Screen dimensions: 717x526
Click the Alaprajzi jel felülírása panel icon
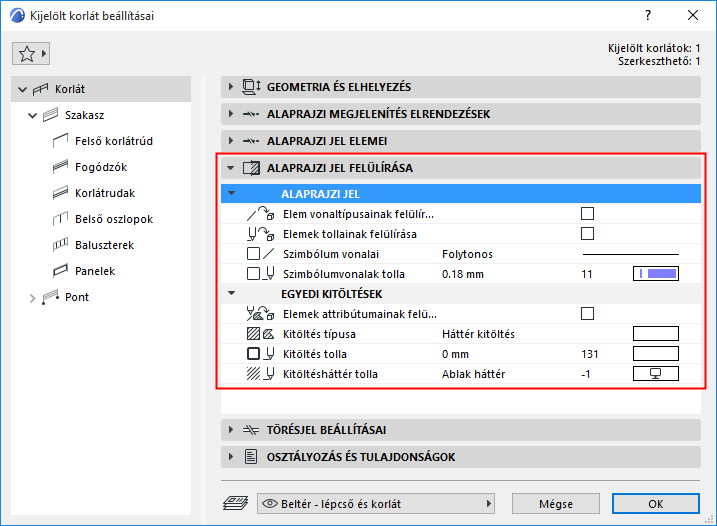(x=251, y=168)
